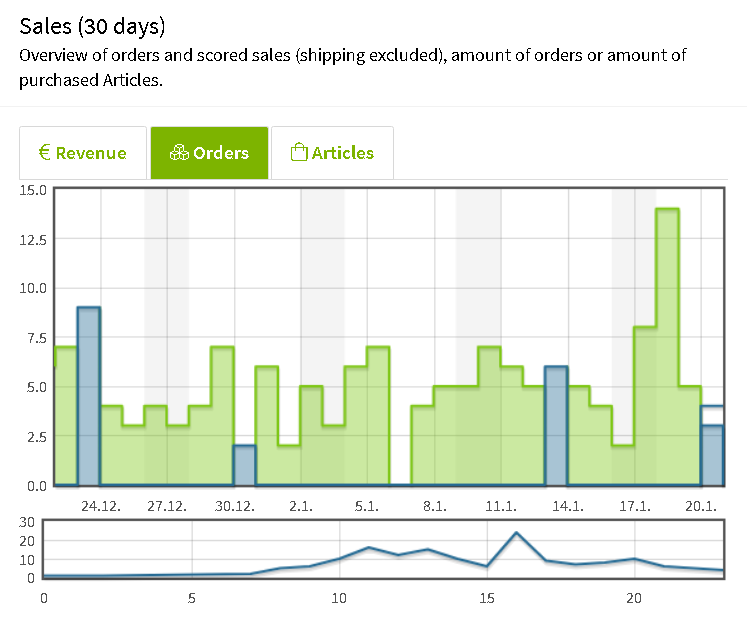747x617 pixels.
Task: Click the 15.0 label on the y-axis
Action: [x=33, y=189]
